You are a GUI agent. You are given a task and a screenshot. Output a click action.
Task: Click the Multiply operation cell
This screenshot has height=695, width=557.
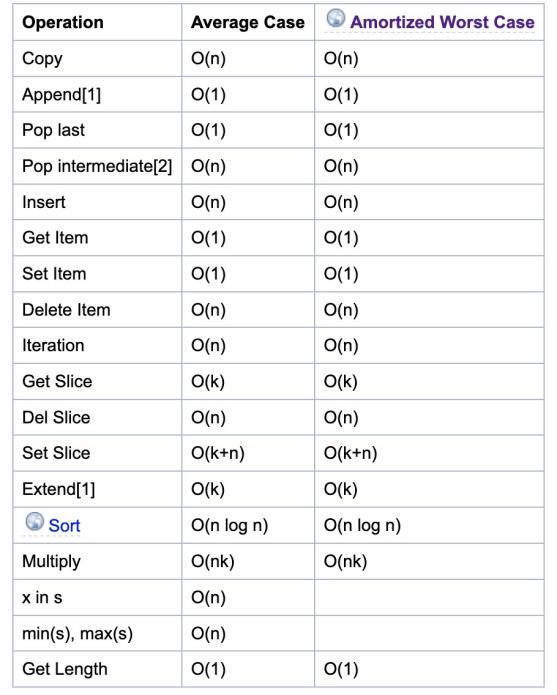point(97,562)
